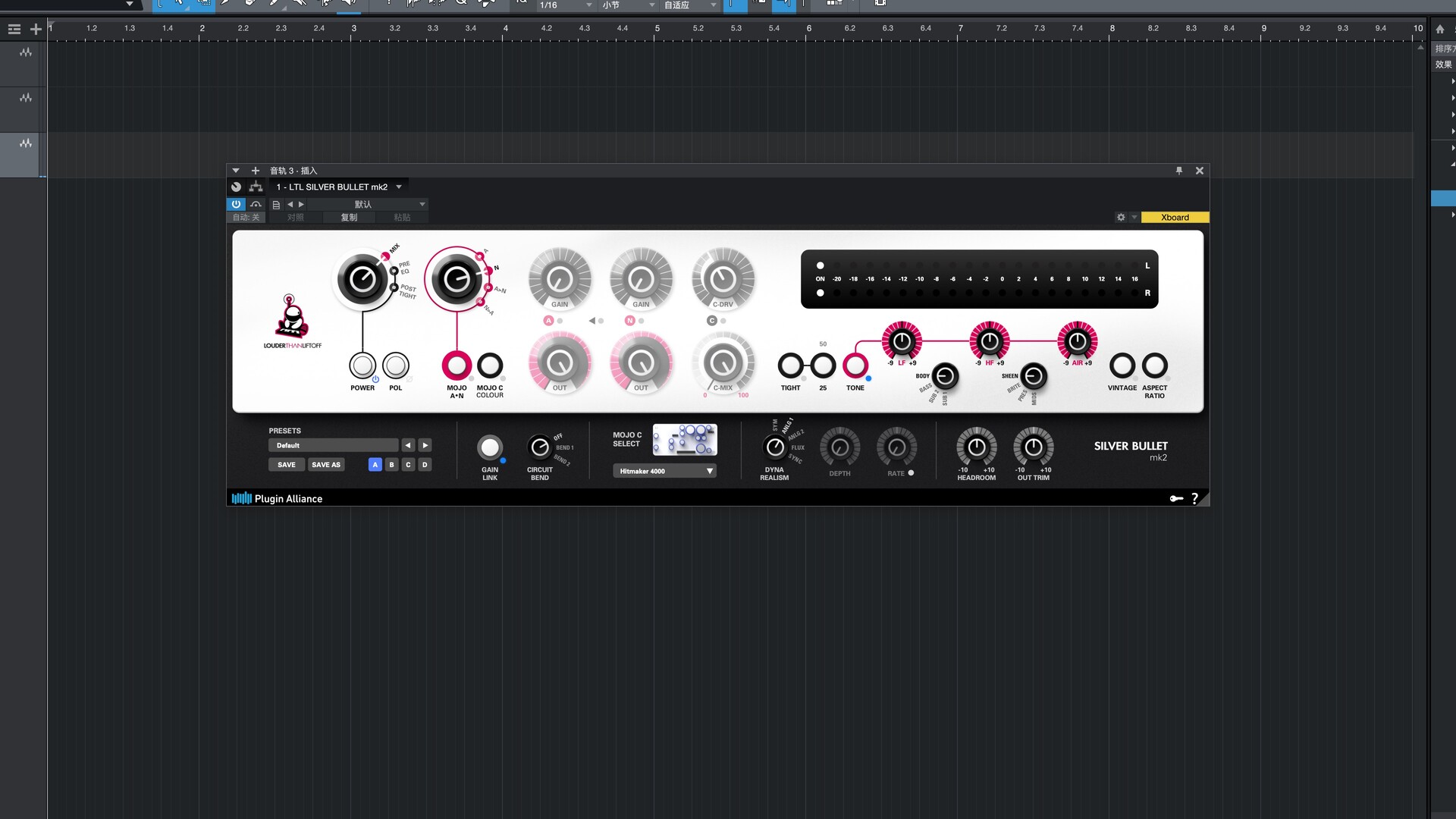
Task: Click the CIRCUIT BEND selector knob
Action: (x=540, y=447)
